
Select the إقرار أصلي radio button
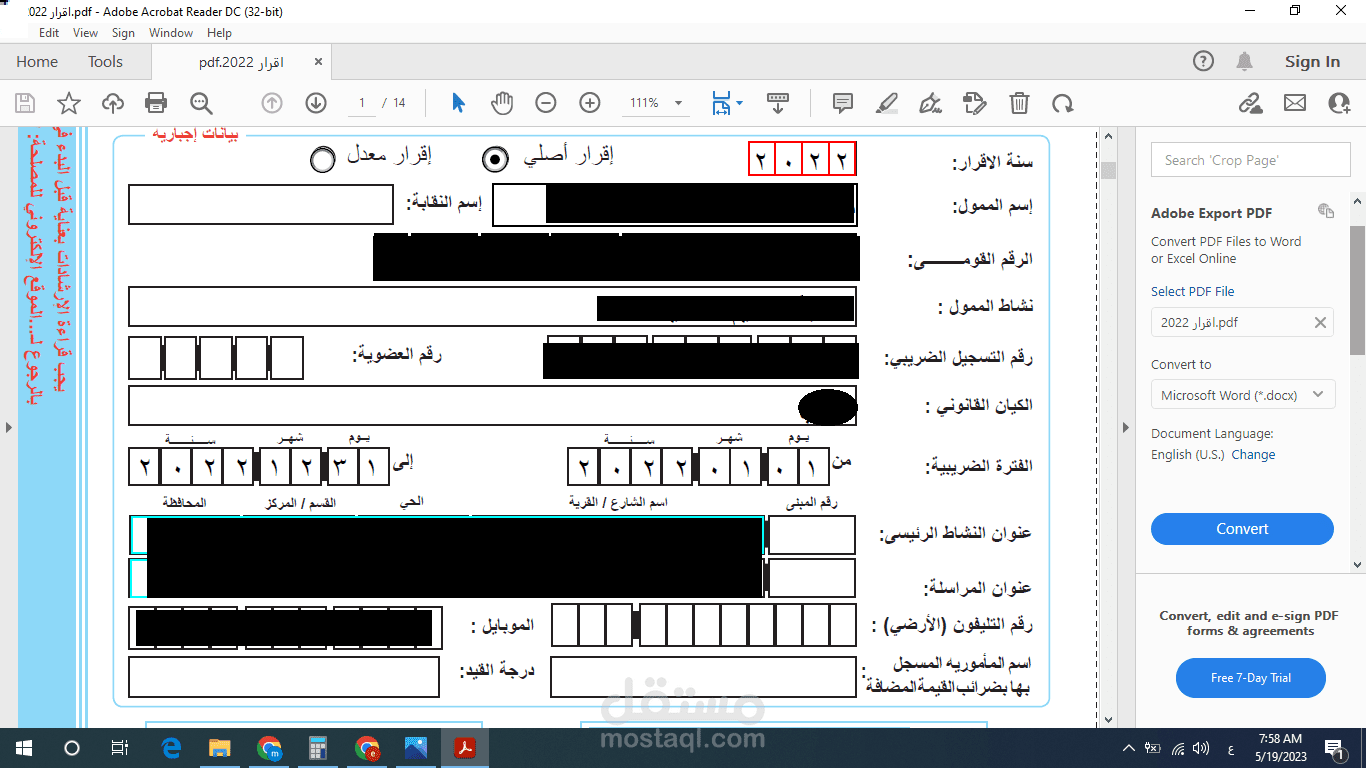[x=495, y=158]
